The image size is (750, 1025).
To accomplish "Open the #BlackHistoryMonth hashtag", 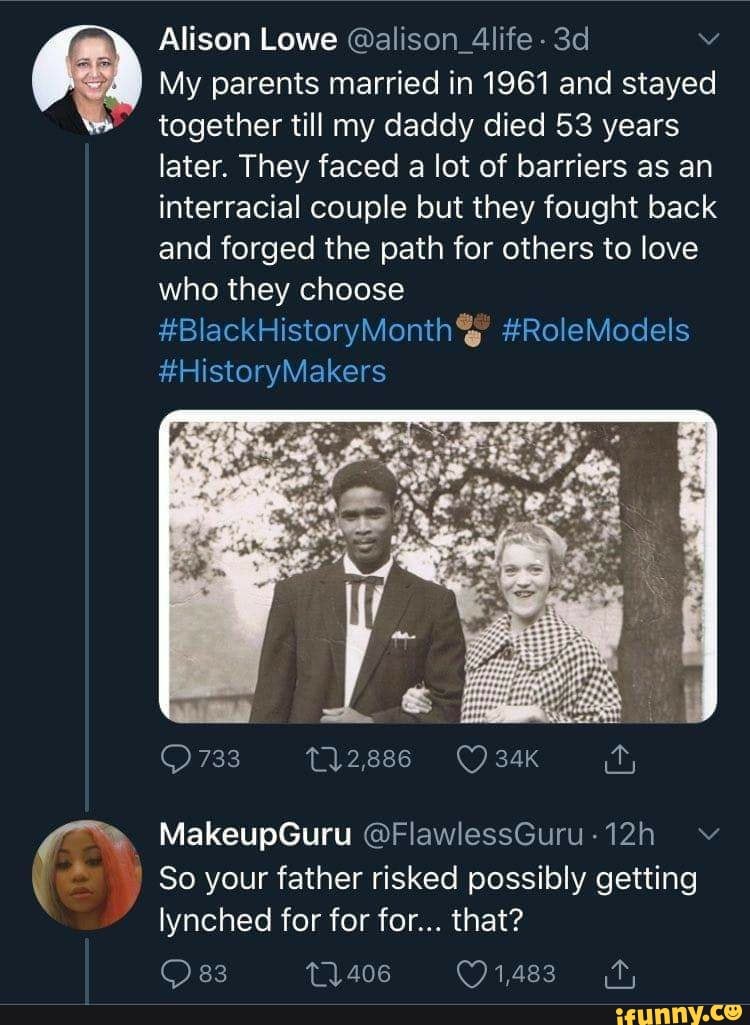I will [306, 330].
